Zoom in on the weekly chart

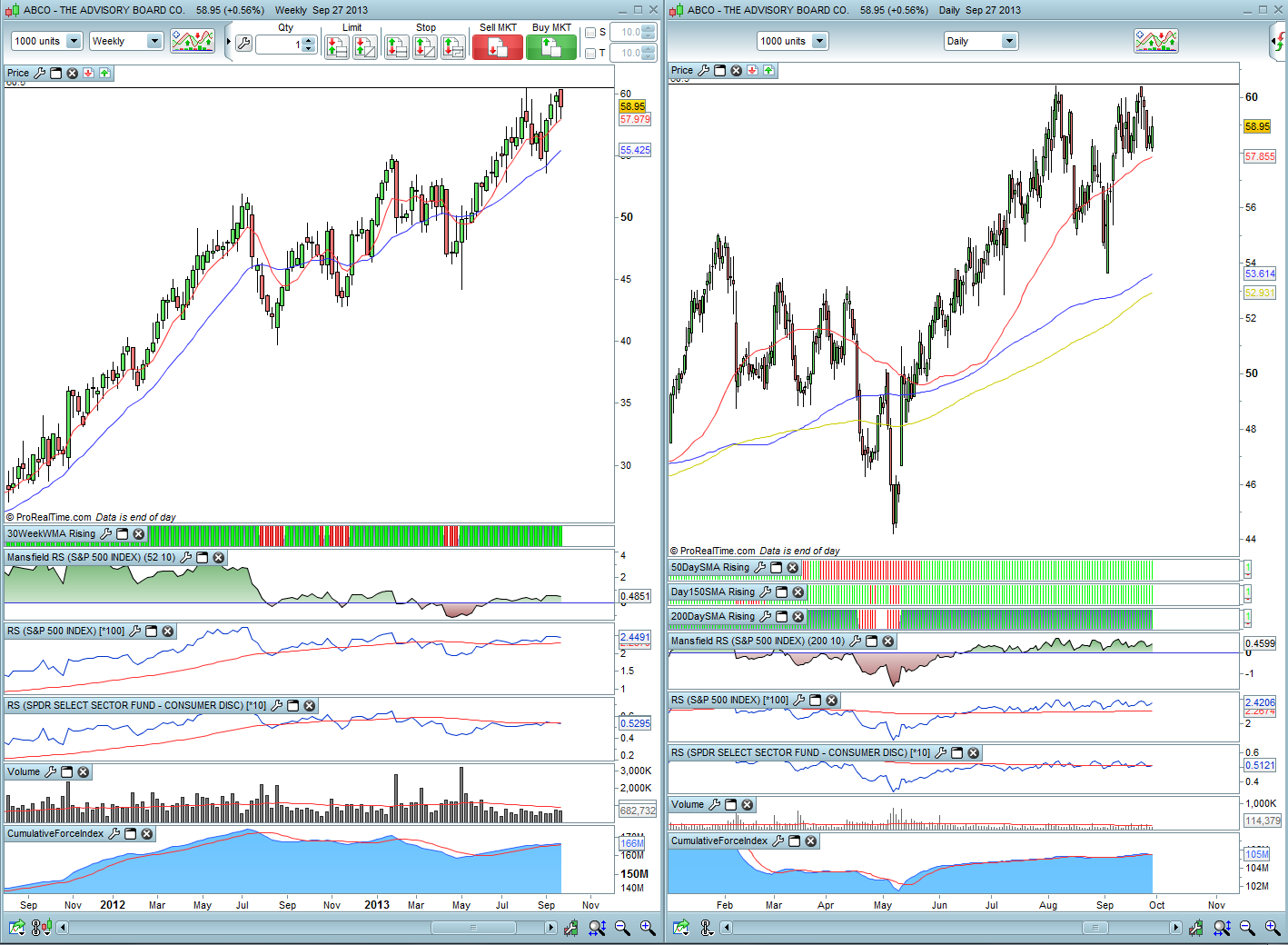point(648,928)
